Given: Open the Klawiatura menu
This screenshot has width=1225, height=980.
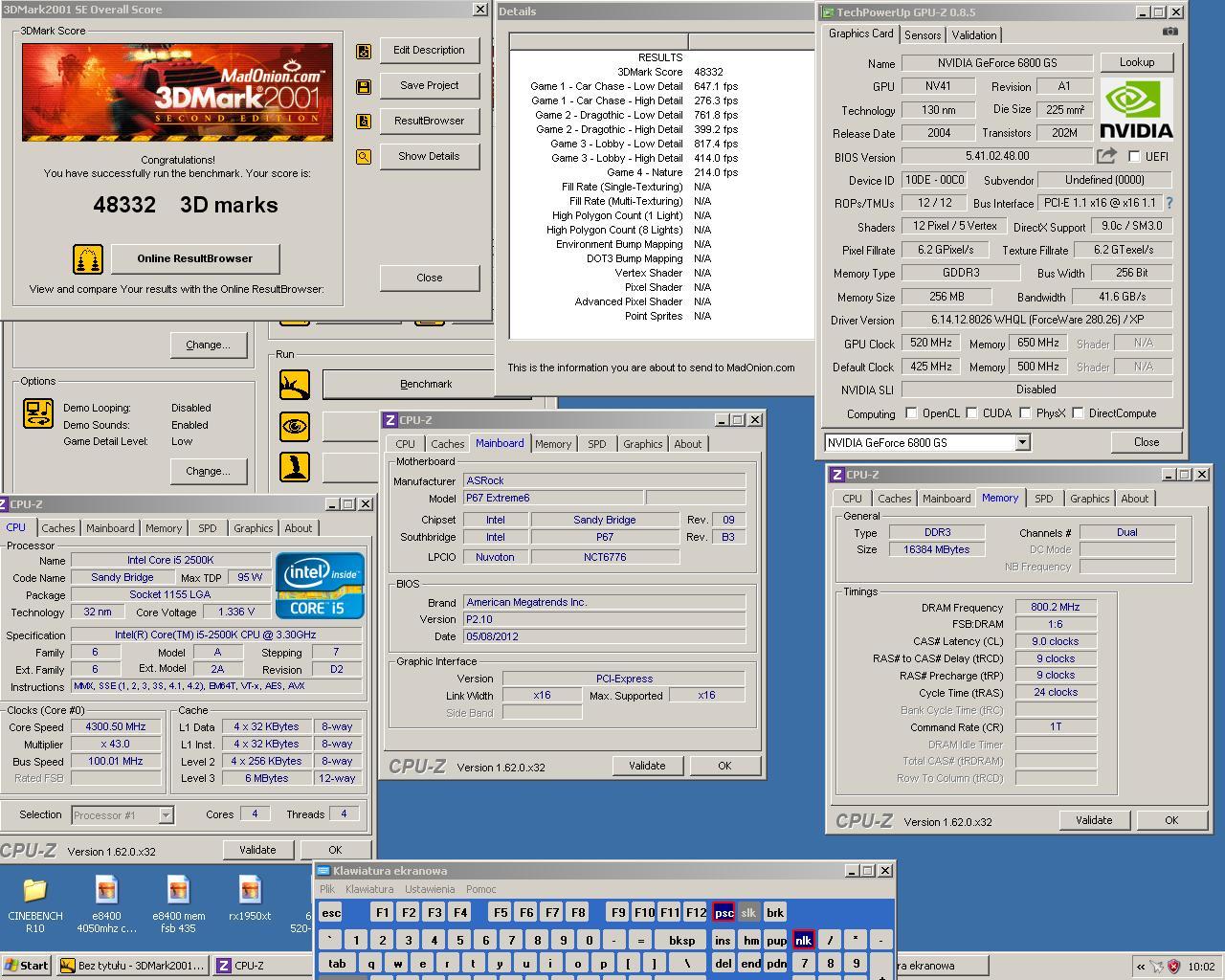Looking at the screenshot, I should coord(369,889).
